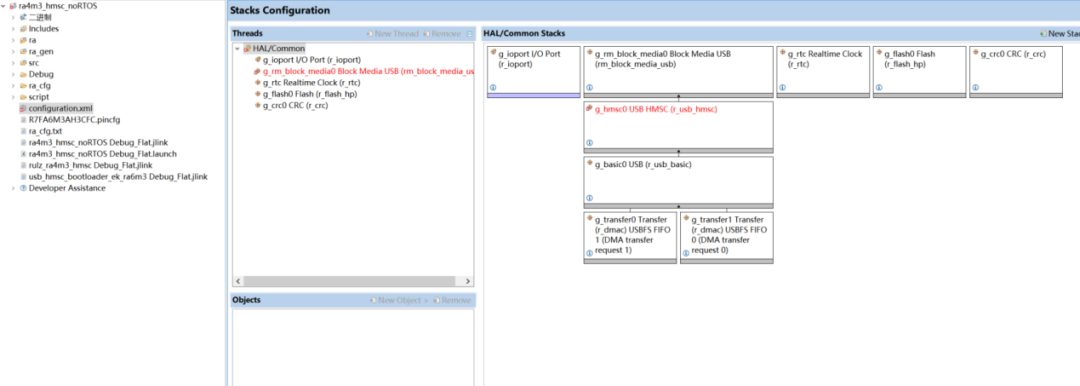The image size is (1080, 386).
Task: Expand the Debug folder
Action: click(x=13, y=74)
